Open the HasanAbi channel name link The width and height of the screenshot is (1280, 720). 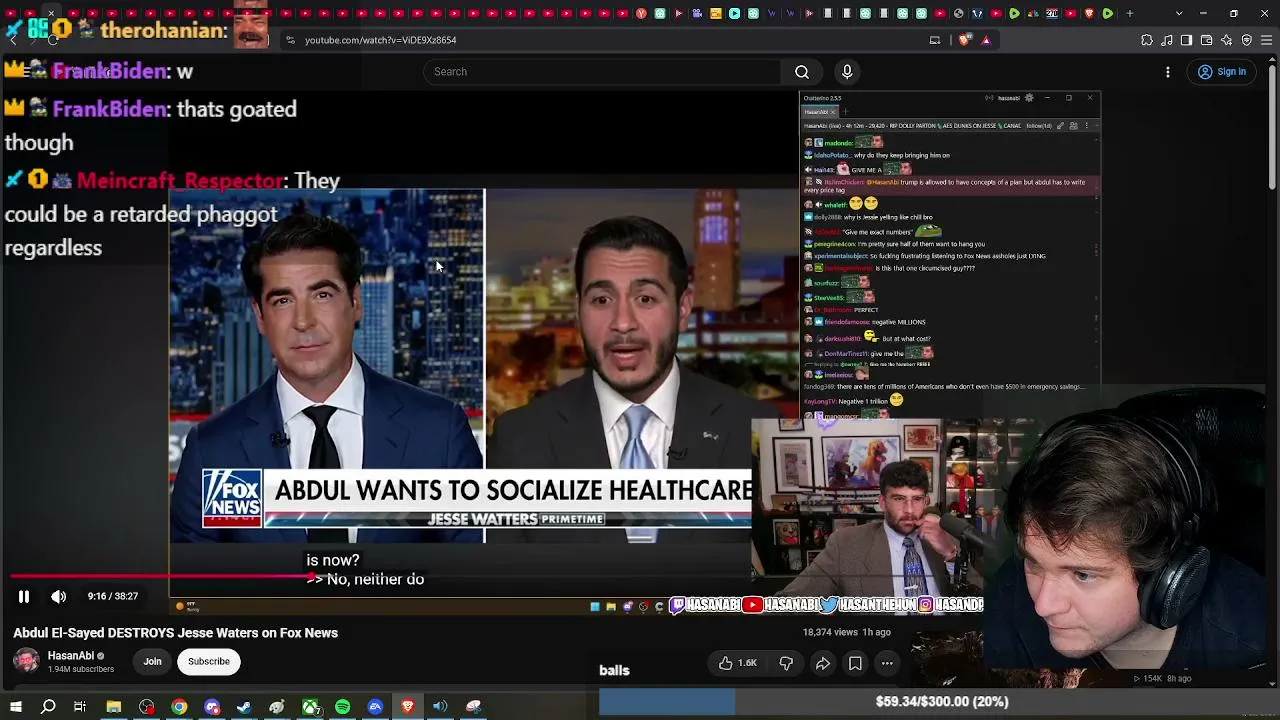[x=71, y=656]
